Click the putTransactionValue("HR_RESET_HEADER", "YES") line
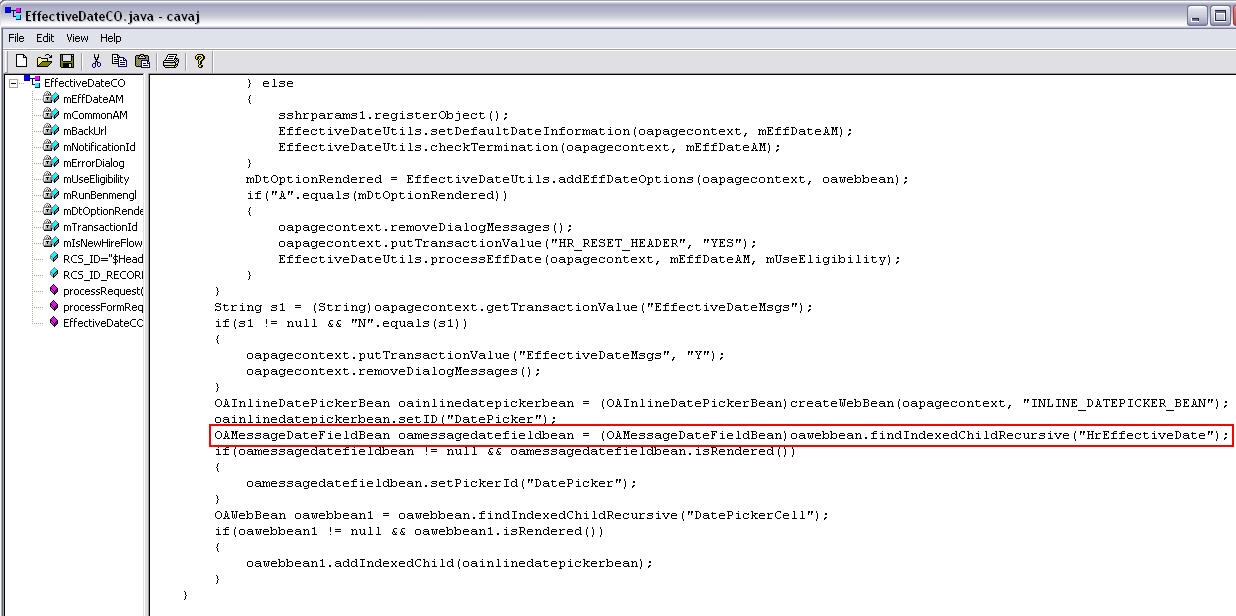The height and width of the screenshot is (616, 1236). click(x=518, y=243)
